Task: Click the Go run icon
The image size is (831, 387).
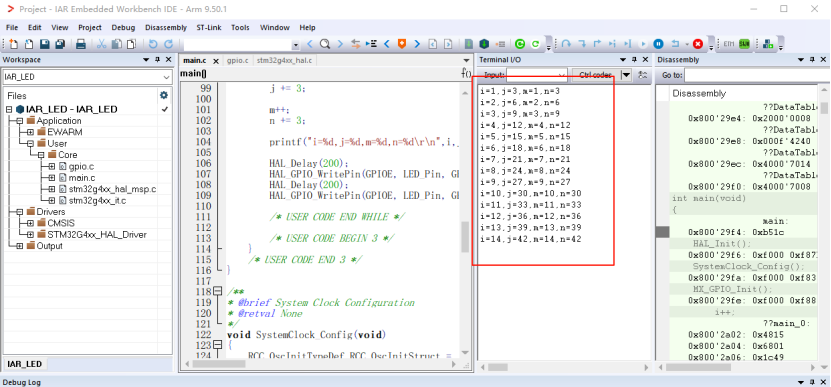Action: click(643, 44)
